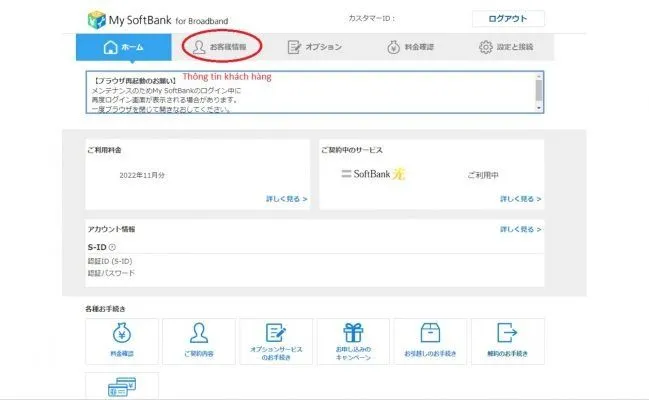Click the S-ID bold label

(x=97, y=247)
